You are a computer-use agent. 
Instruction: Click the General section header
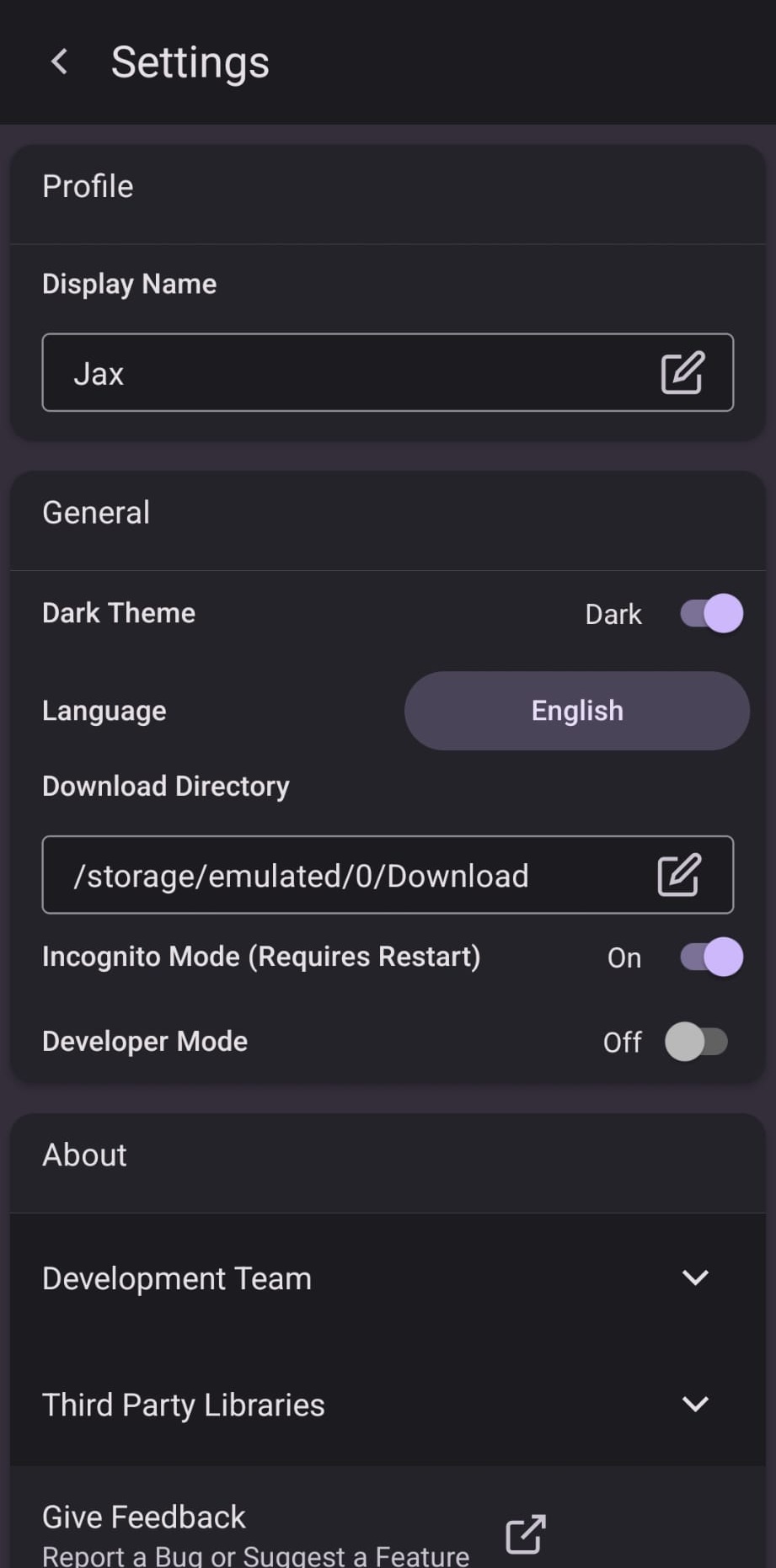[96, 512]
